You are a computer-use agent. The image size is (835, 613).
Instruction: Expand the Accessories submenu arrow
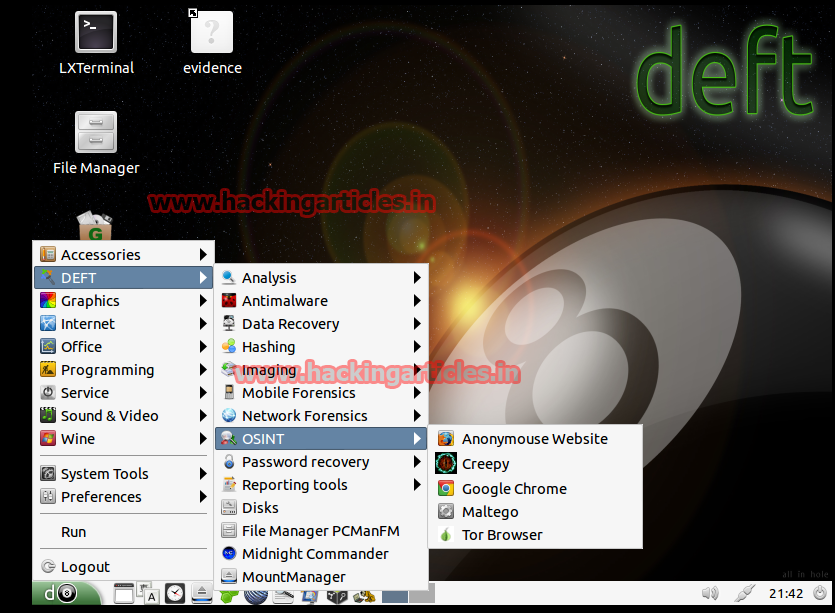pos(203,255)
